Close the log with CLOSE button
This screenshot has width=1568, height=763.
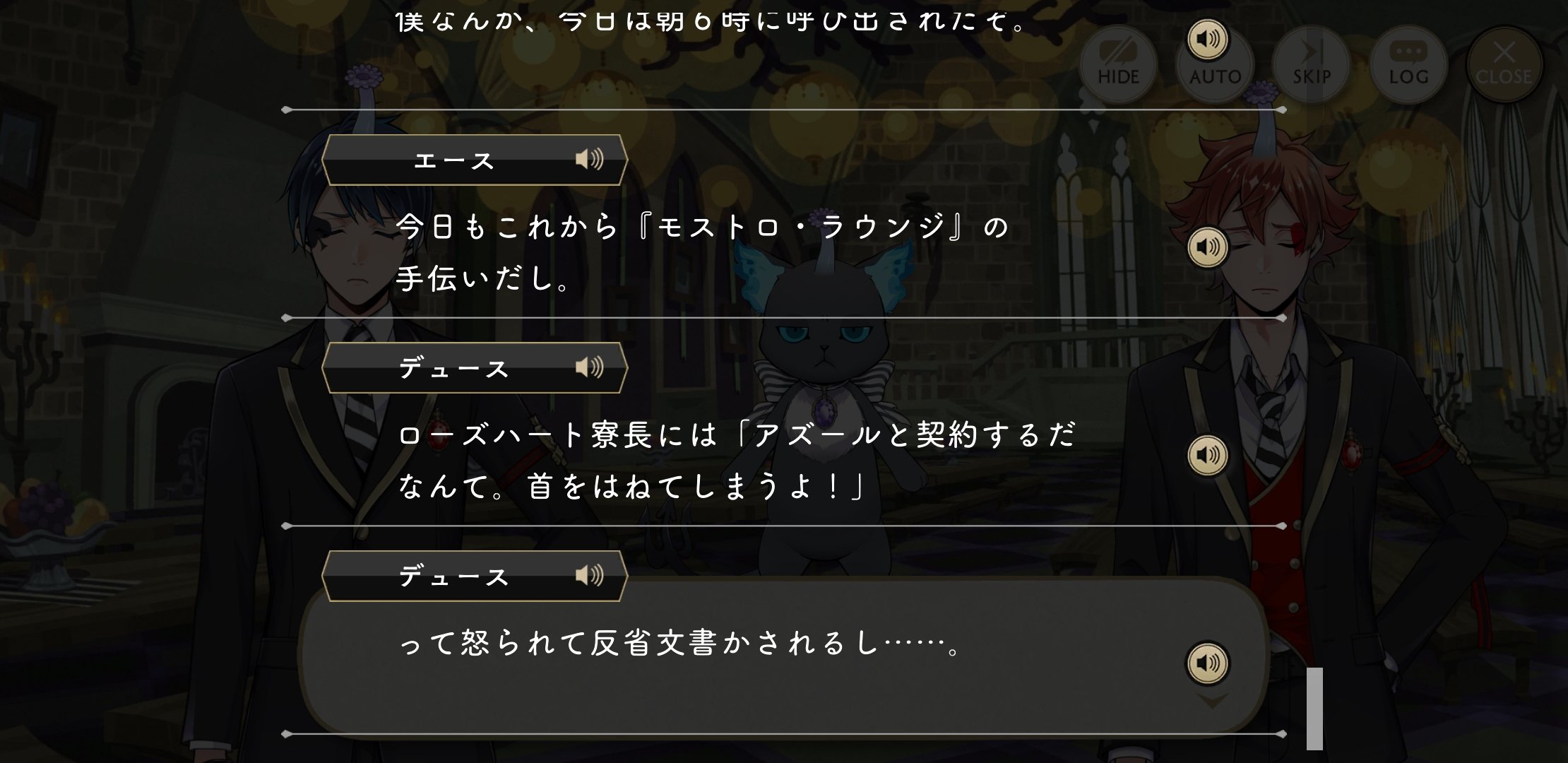1504,64
